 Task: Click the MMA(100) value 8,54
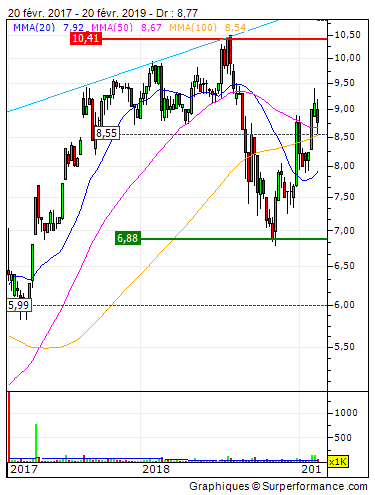[x=235, y=28]
